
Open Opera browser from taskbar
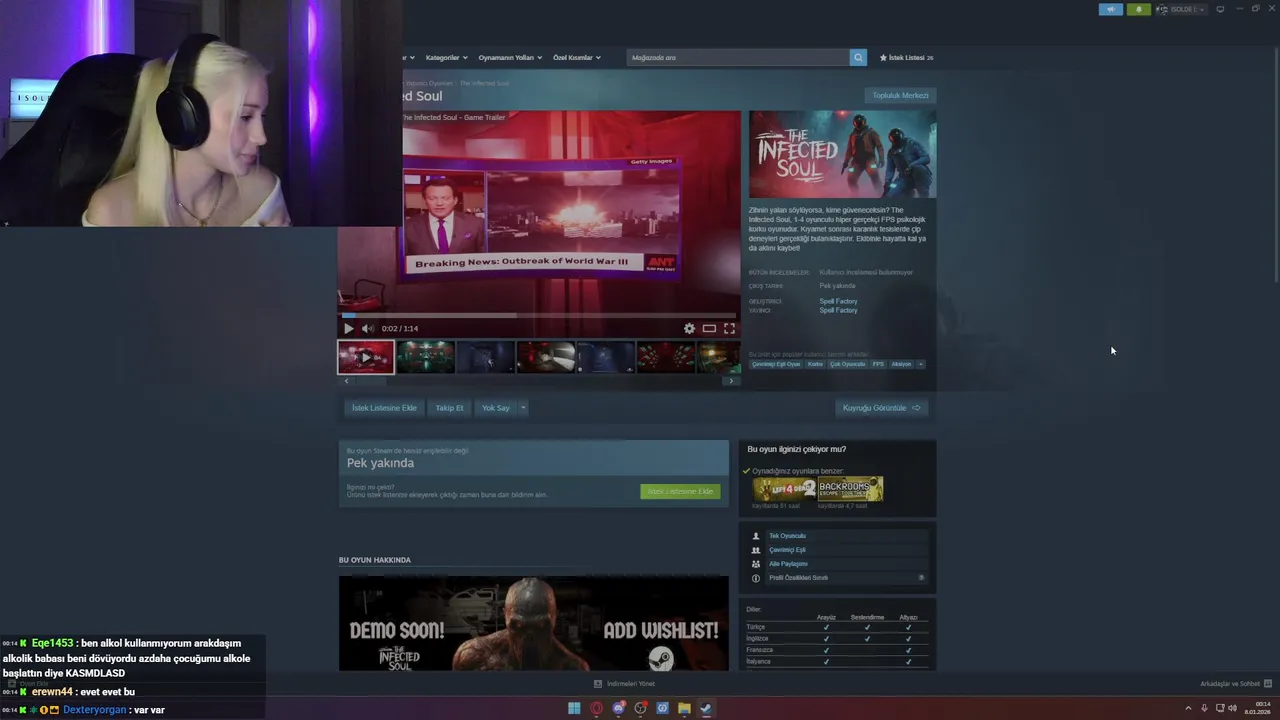coord(596,708)
